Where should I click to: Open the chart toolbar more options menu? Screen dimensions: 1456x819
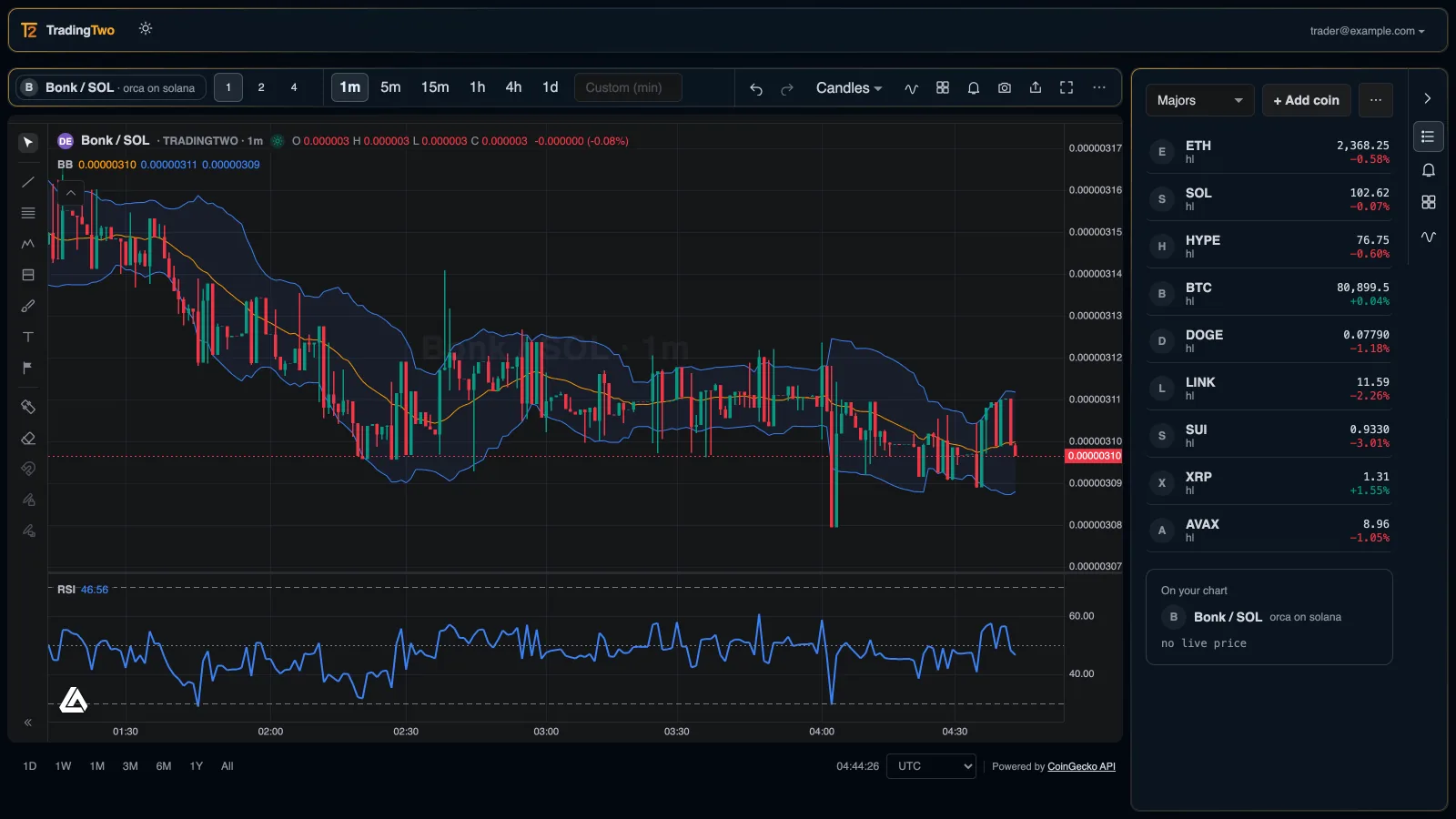[x=1099, y=88]
